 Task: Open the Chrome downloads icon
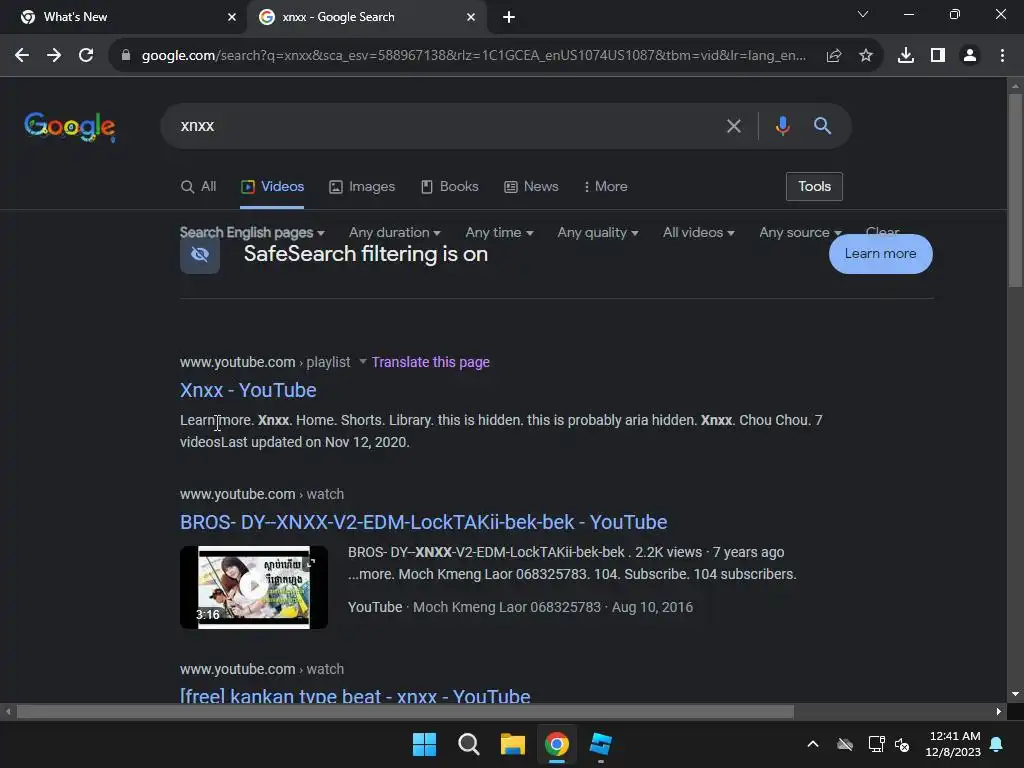[x=906, y=56]
